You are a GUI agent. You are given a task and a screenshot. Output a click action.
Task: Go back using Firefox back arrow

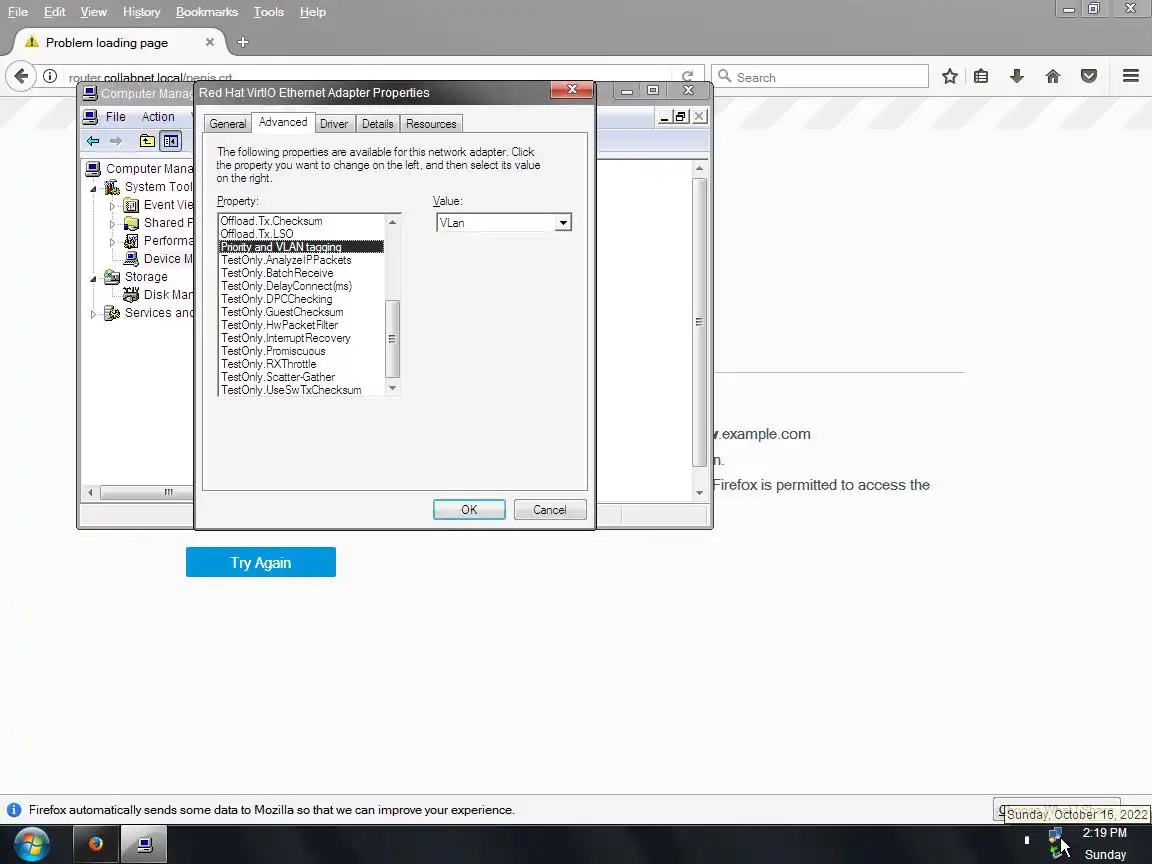tap(21, 76)
